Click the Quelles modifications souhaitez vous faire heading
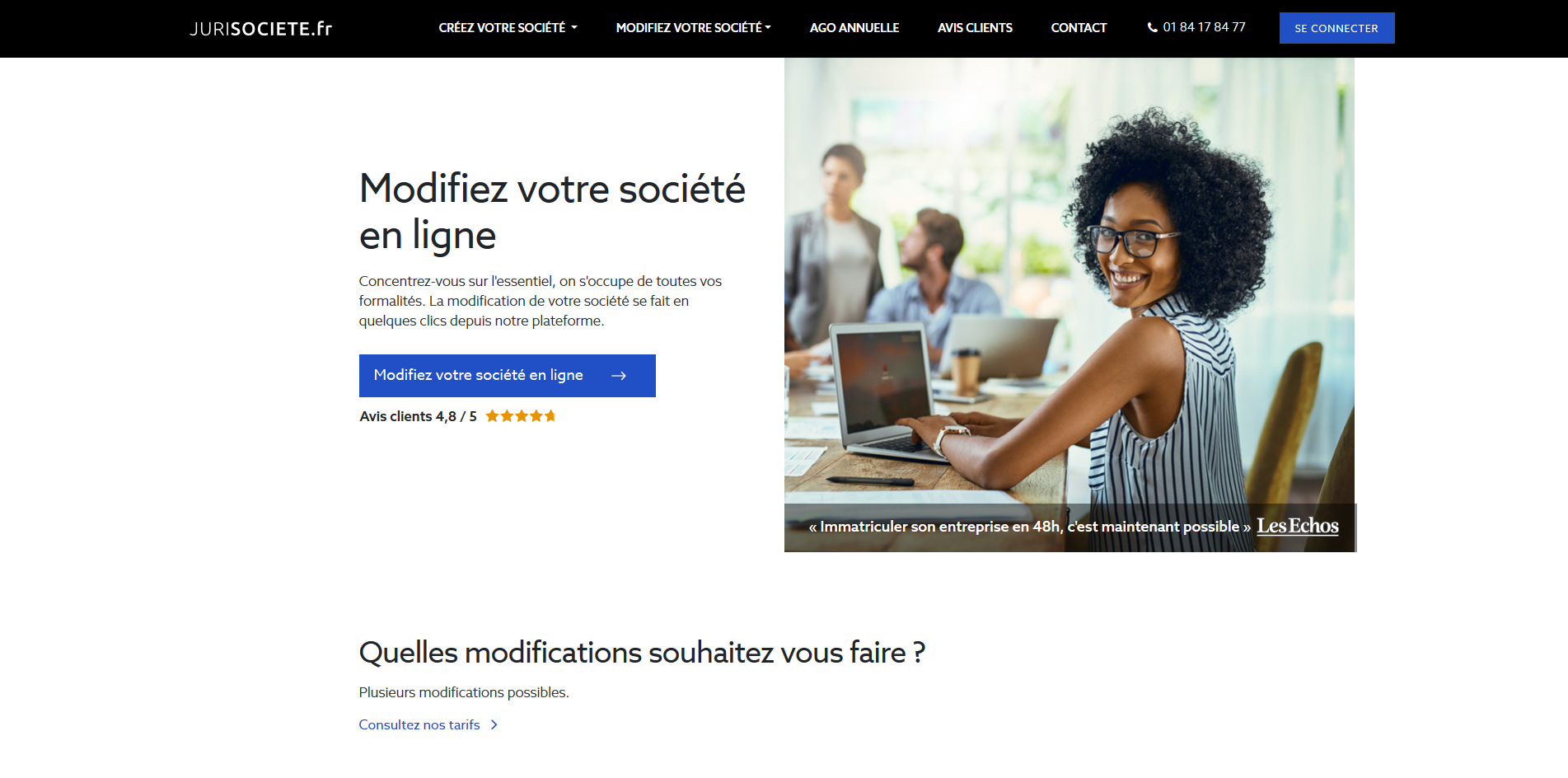The height and width of the screenshot is (778, 1568). click(642, 653)
